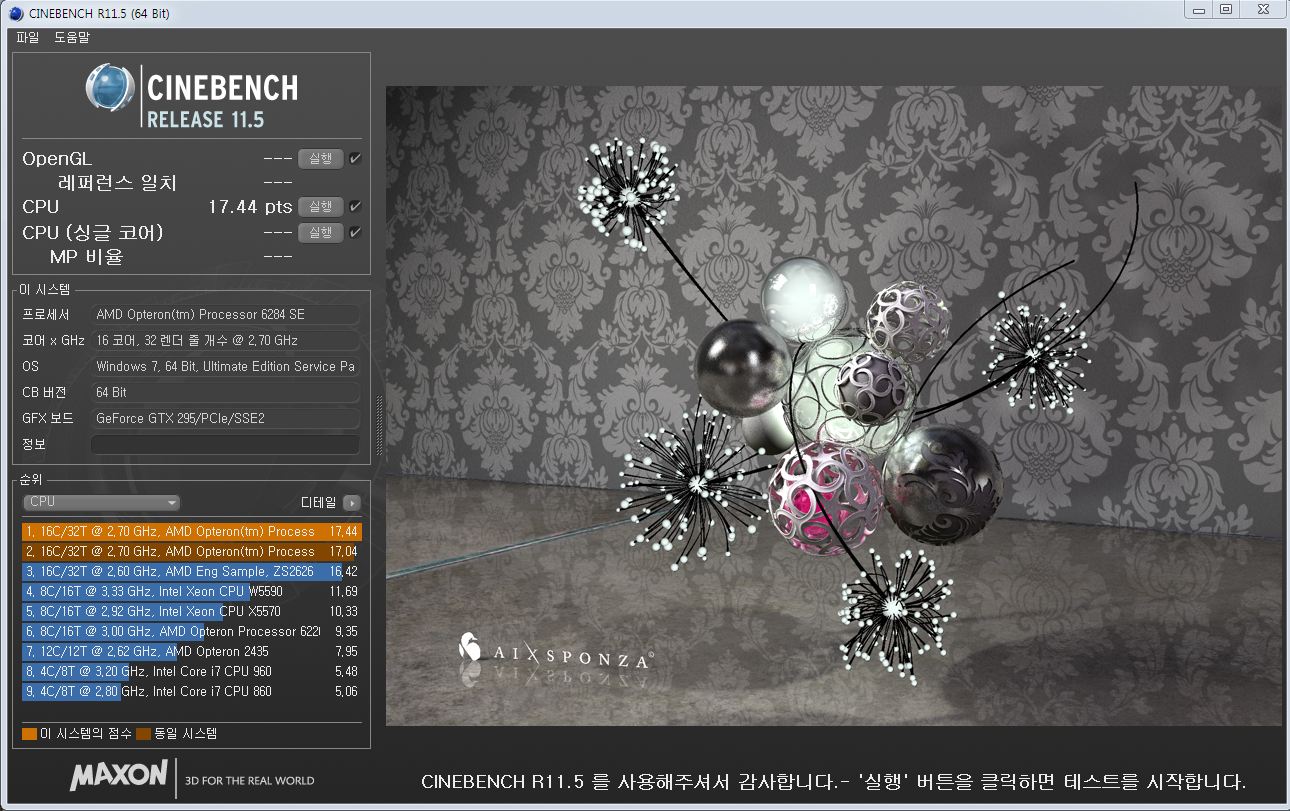Select the AMD Eng Sample ZS2626 row
The width and height of the screenshot is (1290, 811).
point(191,572)
